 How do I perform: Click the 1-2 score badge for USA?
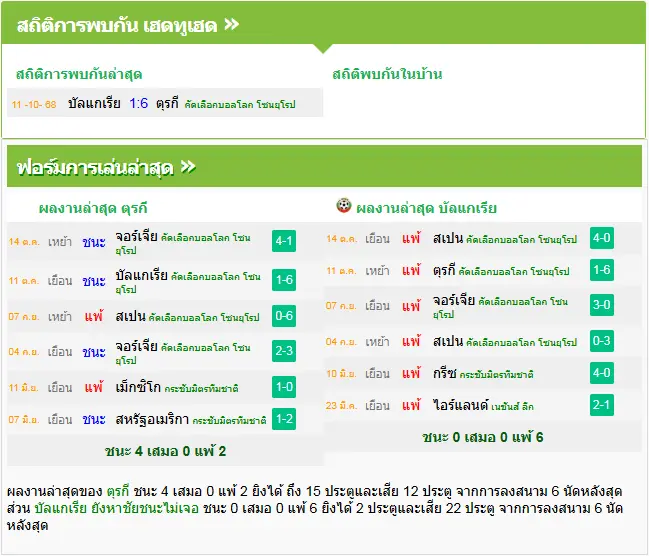[284, 419]
